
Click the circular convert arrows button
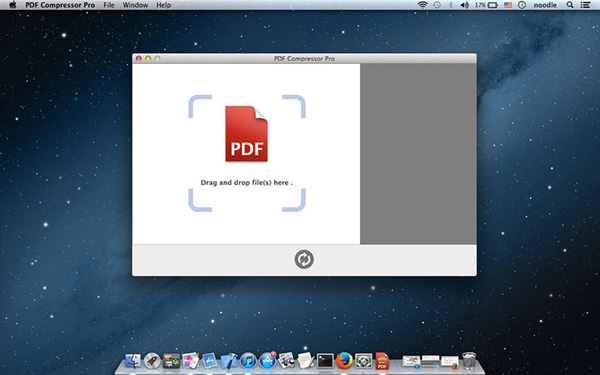pyautogui.click(x=304, y=259)
